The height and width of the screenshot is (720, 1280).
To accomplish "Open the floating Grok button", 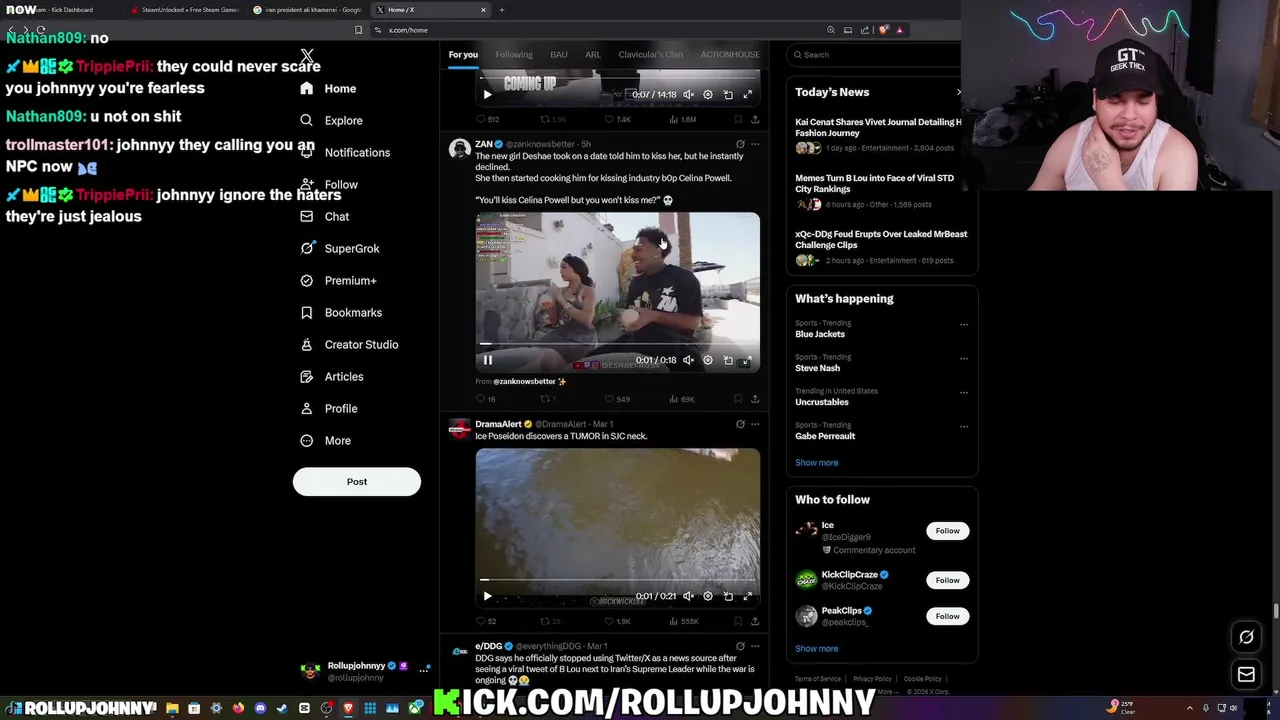I will click(x=1246, y=637).
